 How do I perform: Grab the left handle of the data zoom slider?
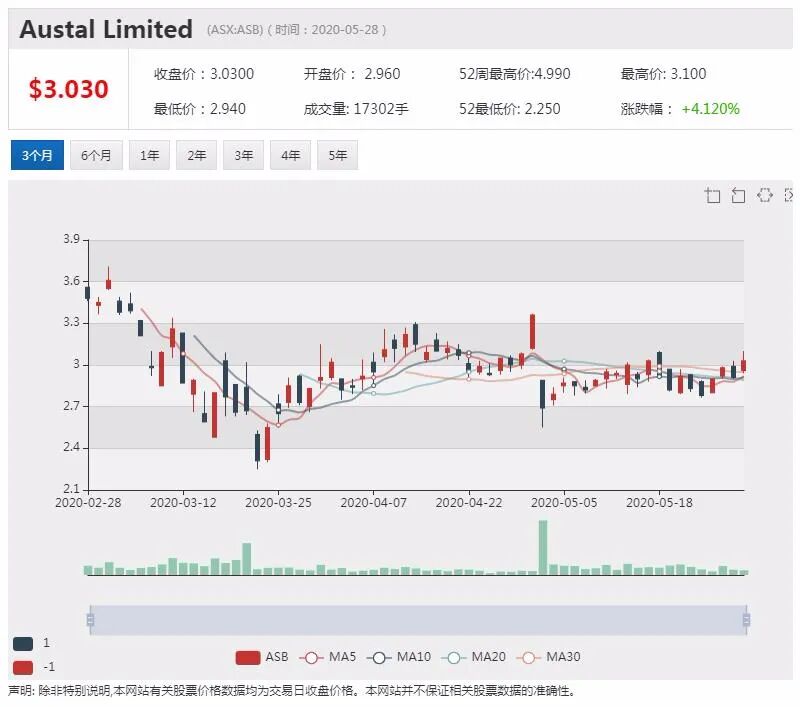[x=90, y=620]
